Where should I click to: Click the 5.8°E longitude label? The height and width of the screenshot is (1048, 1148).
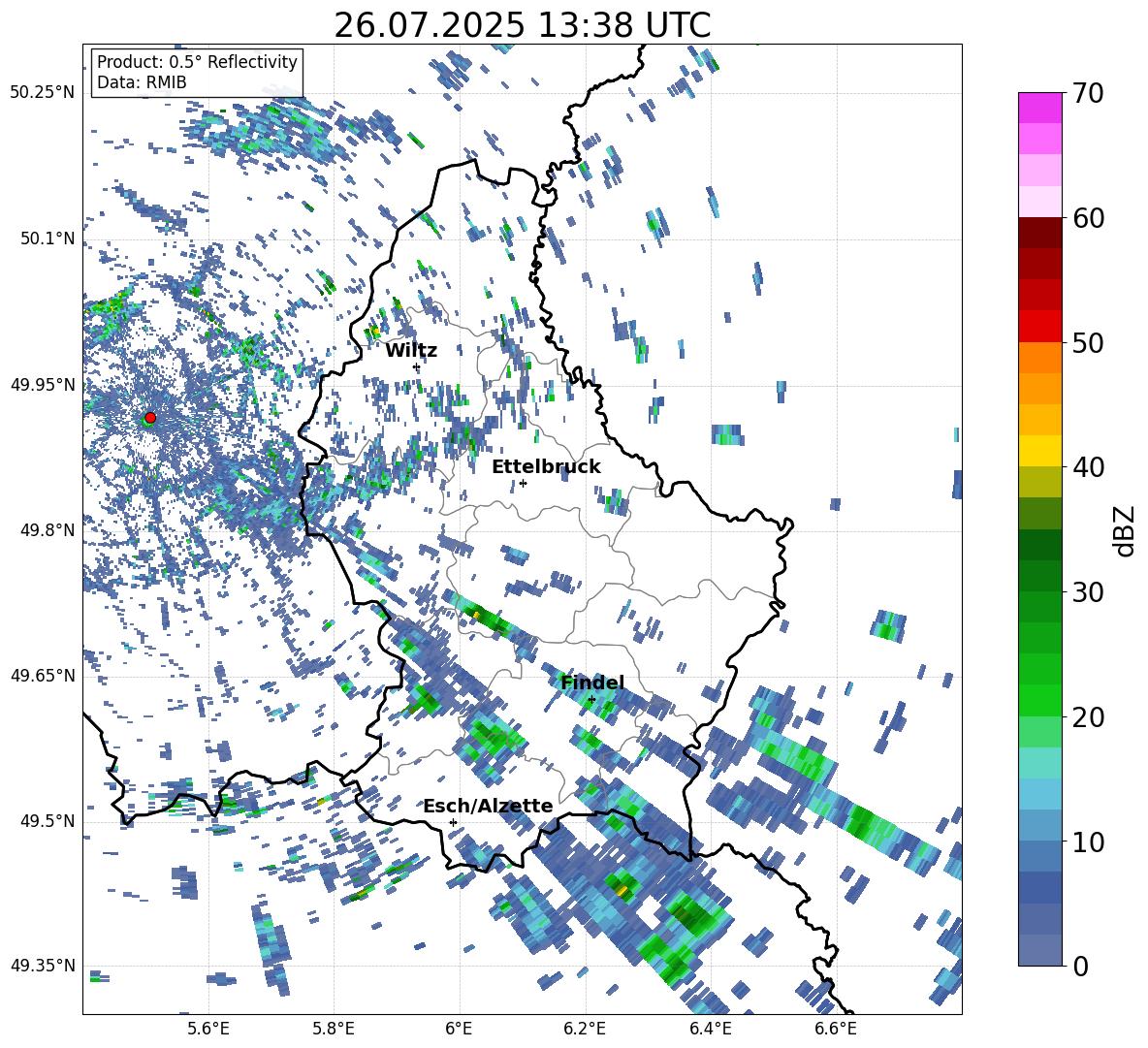coord(334,1029)
